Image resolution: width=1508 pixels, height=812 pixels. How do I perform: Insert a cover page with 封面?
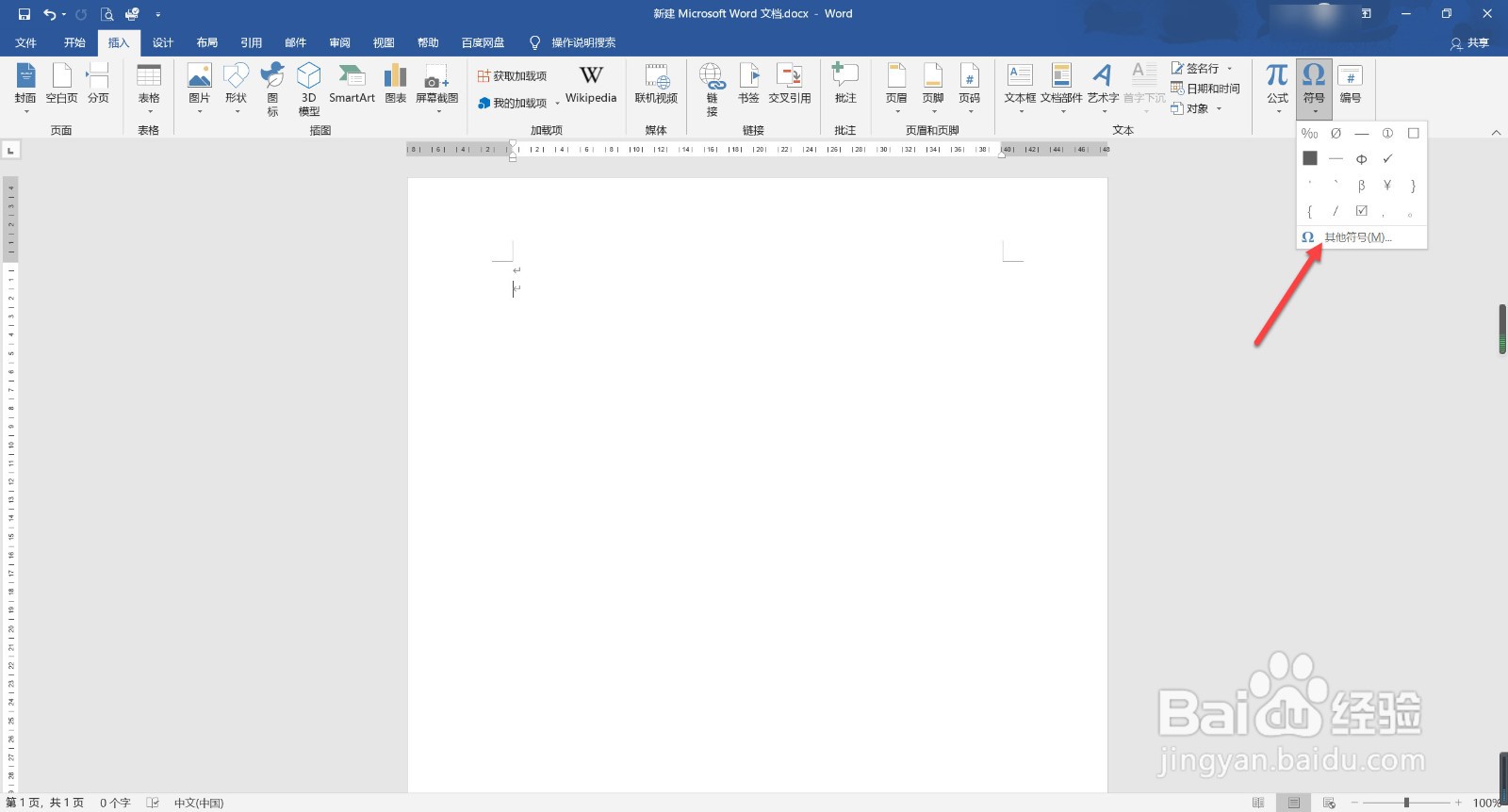coord(25,88)
